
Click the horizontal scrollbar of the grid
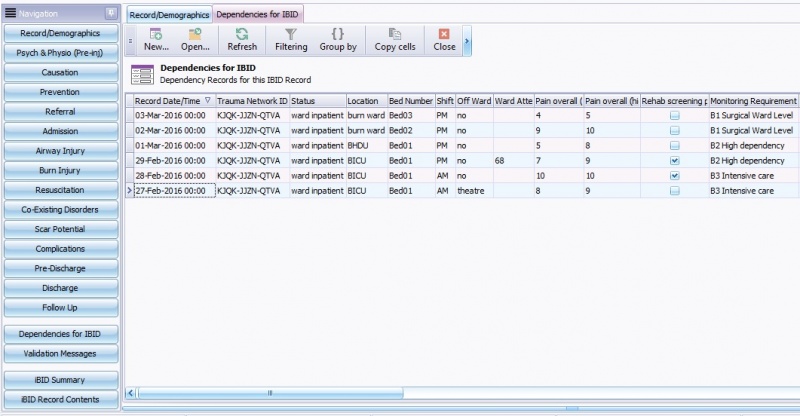[270, 393]
